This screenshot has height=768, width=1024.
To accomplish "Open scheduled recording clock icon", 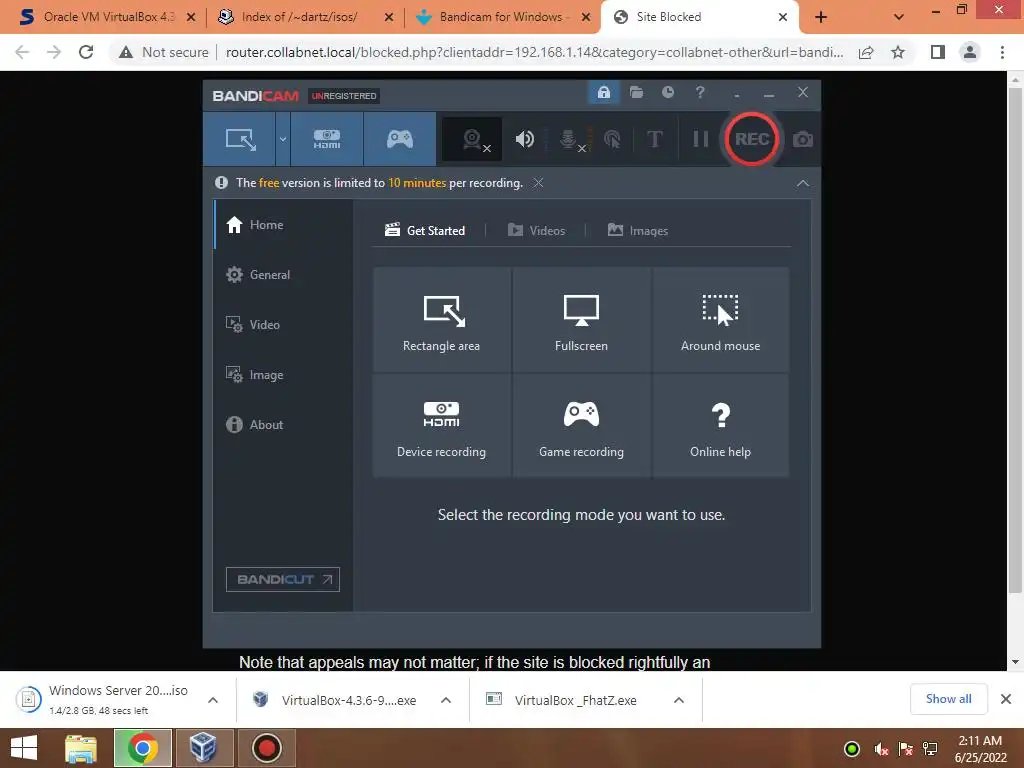I will pos(667,93).
